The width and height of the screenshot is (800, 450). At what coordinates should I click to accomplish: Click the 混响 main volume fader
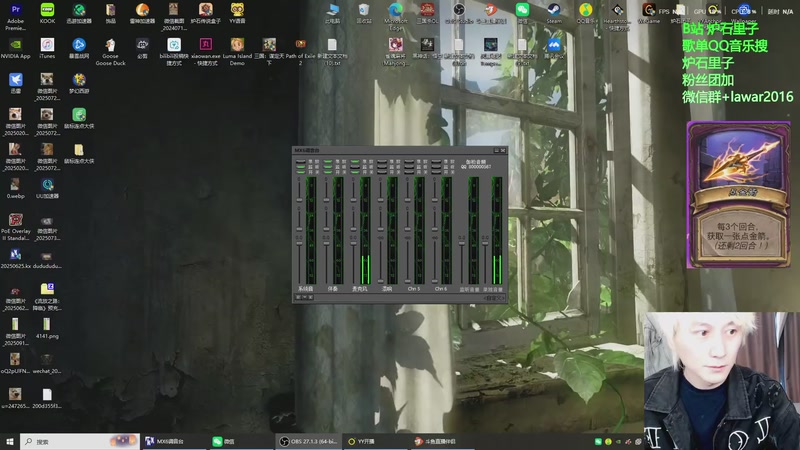381,281
